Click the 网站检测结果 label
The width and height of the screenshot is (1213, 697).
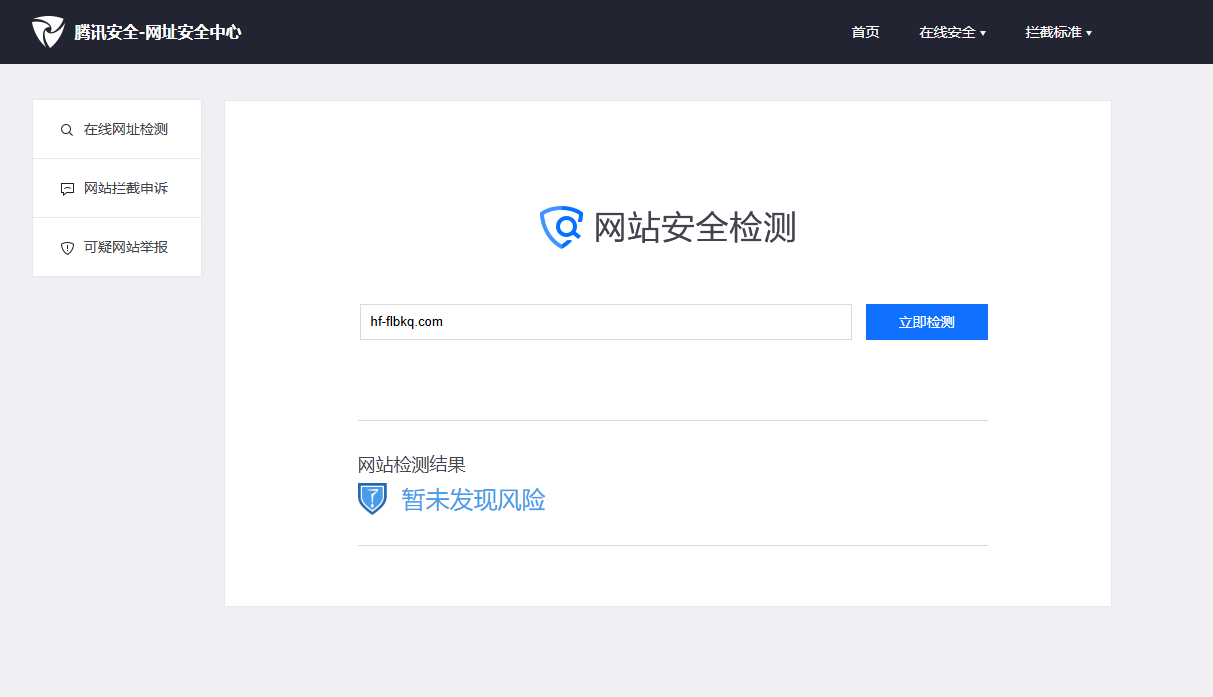tap(412, 465)
